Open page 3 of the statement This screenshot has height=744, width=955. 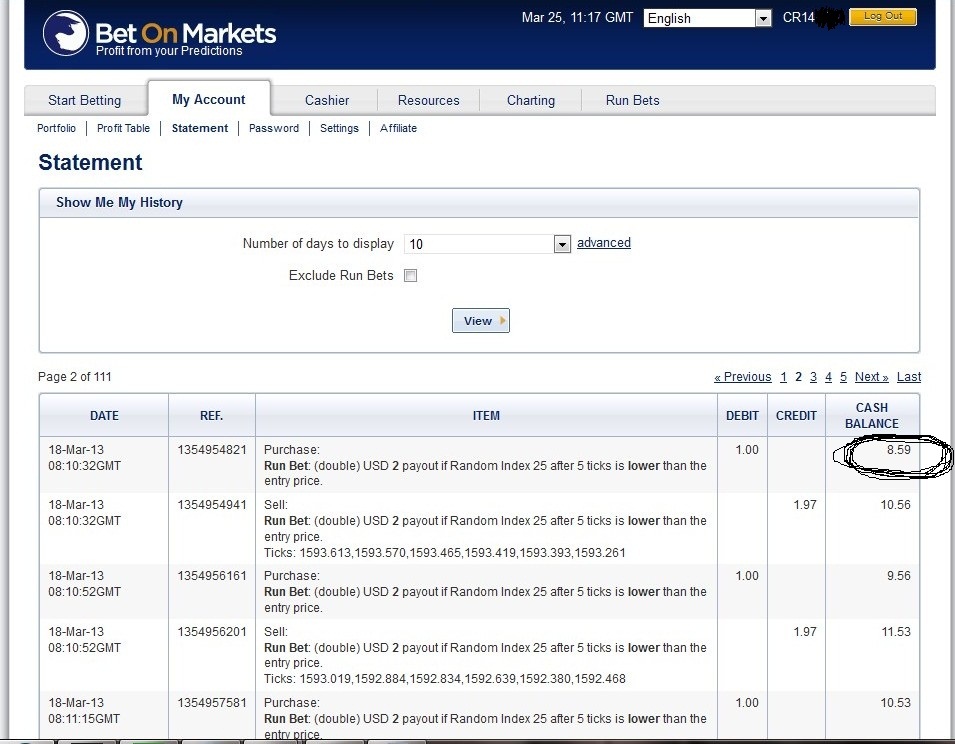click(813, 377)
